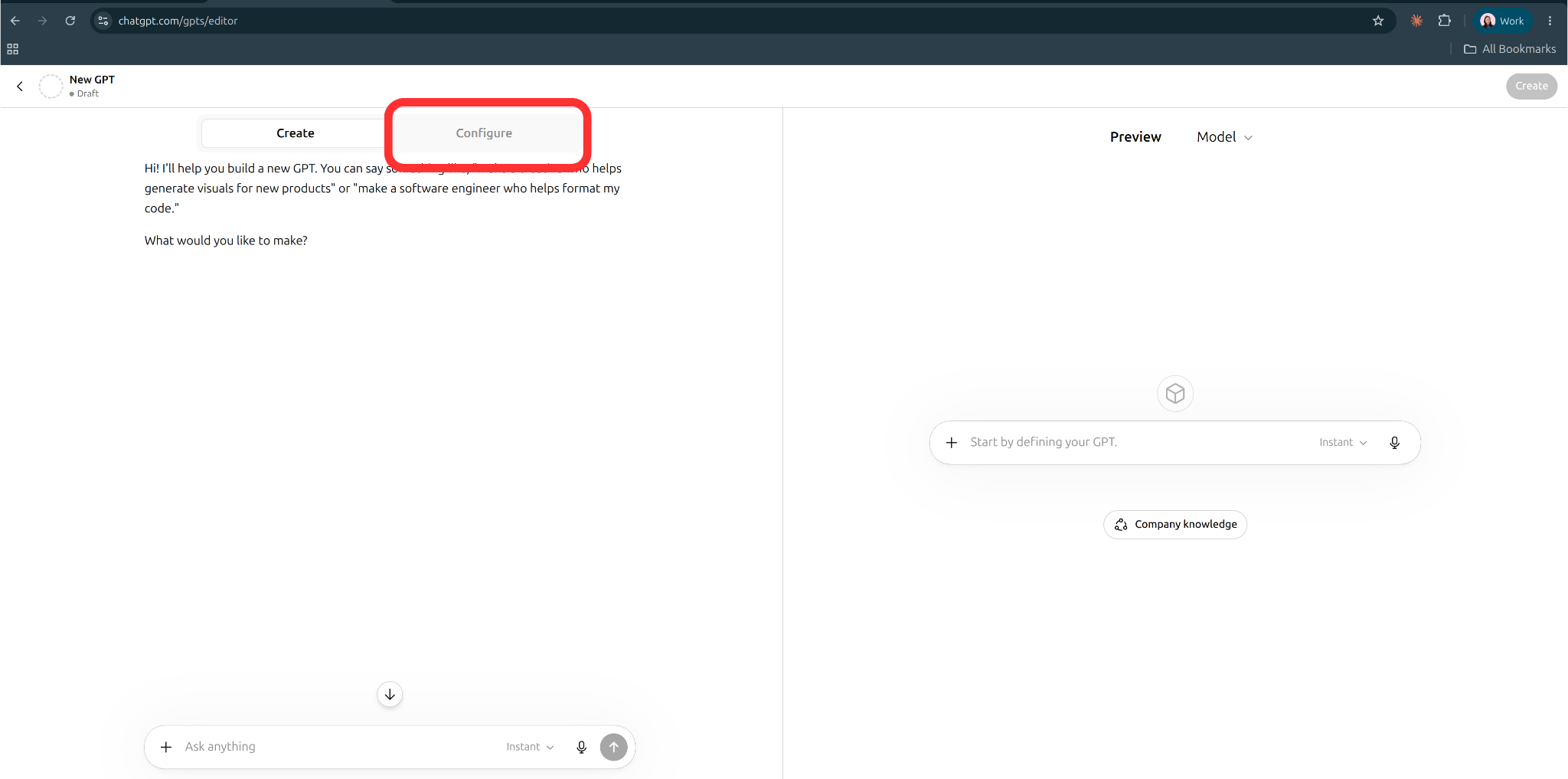This screenshot has width=1568, height=779.
Task: Click the plus icon in preview input
Action: tap(952, 443)
